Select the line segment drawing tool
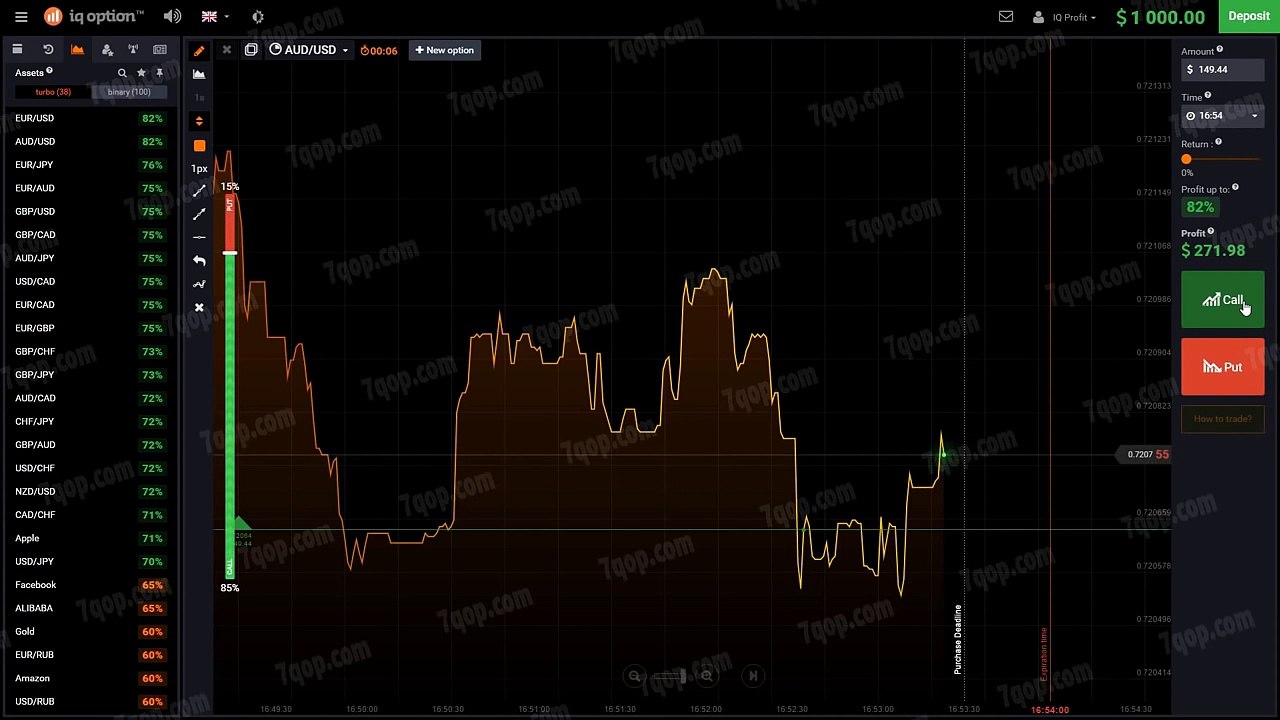The width and height of the screenshot is (1280, 720). 199,190
